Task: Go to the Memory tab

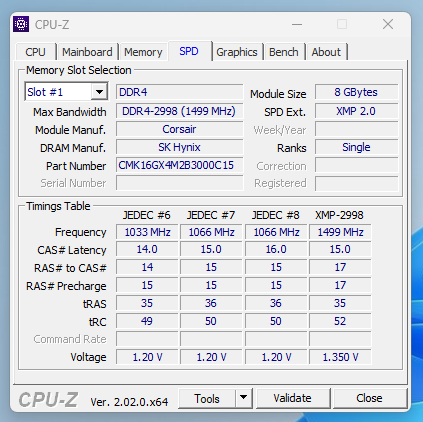Action: (x=143, y=52)
